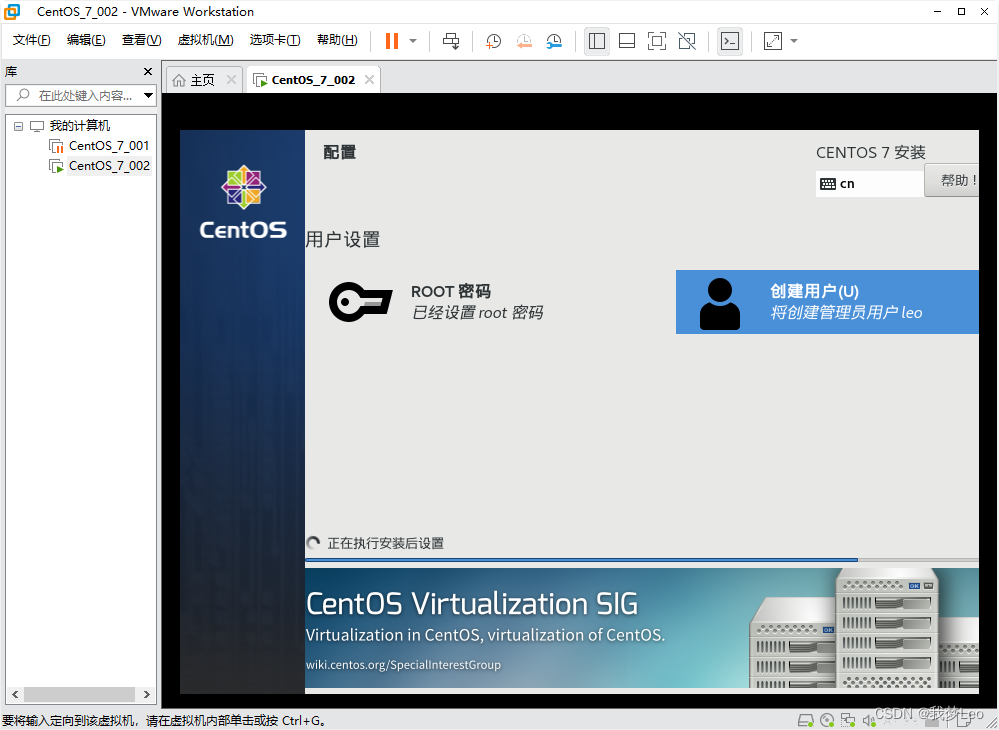This screenshot has width=999, height=730.
Task: Open the 查看(V) menu
Action: 141,40
